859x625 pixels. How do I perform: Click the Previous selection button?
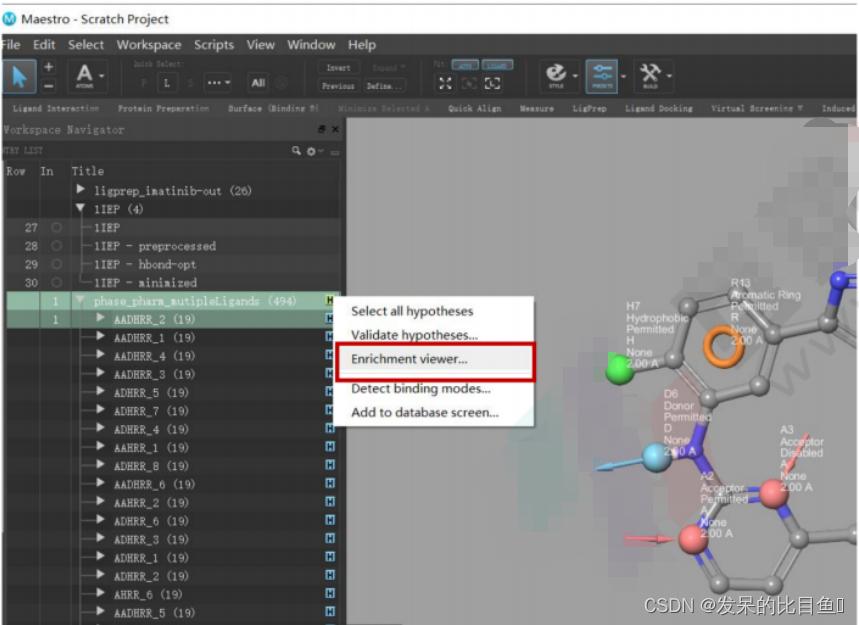point(338,86)
